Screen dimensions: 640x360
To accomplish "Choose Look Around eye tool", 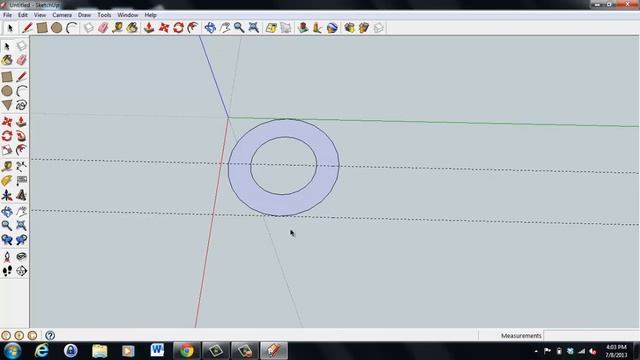I will tap(21, 256).
